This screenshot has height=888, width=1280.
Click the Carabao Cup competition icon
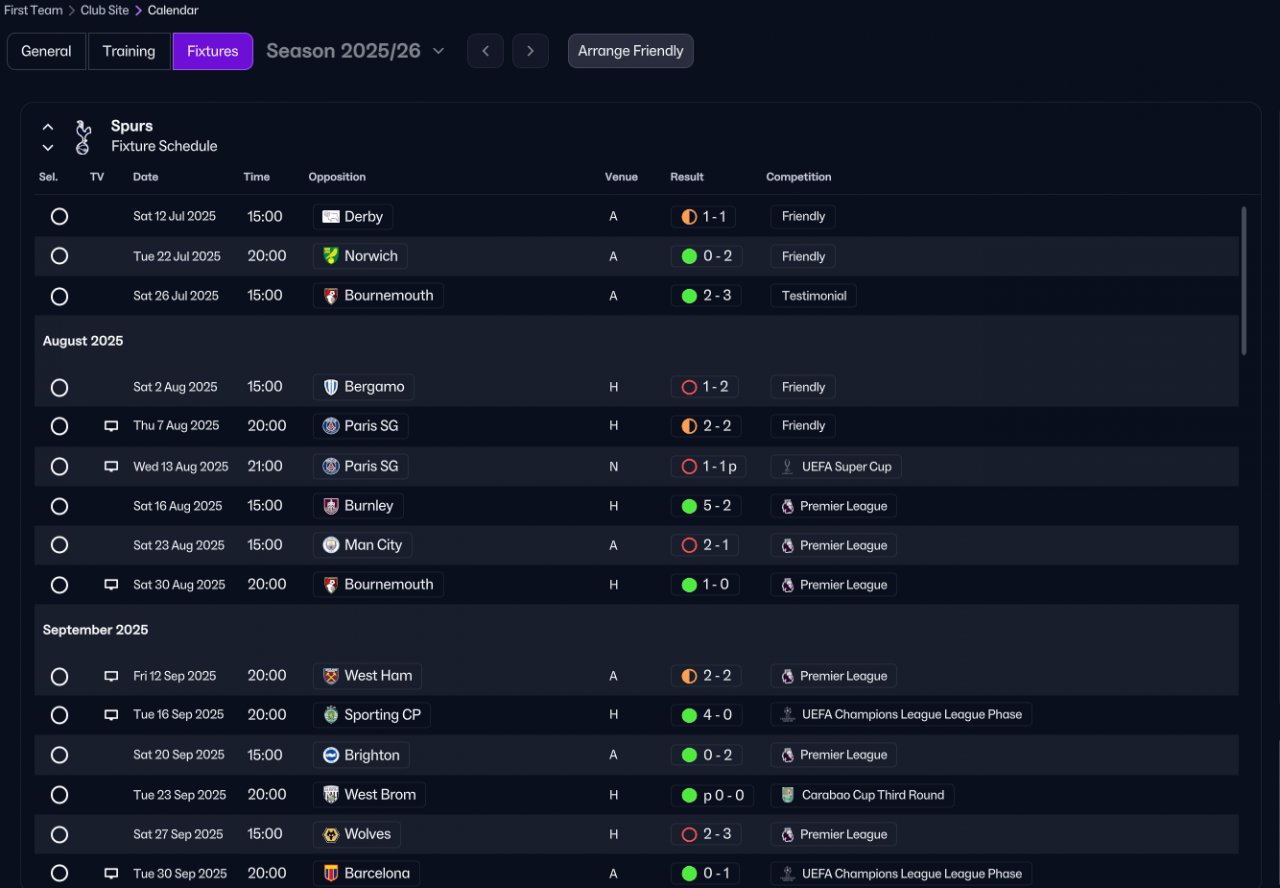coord(788,795)
